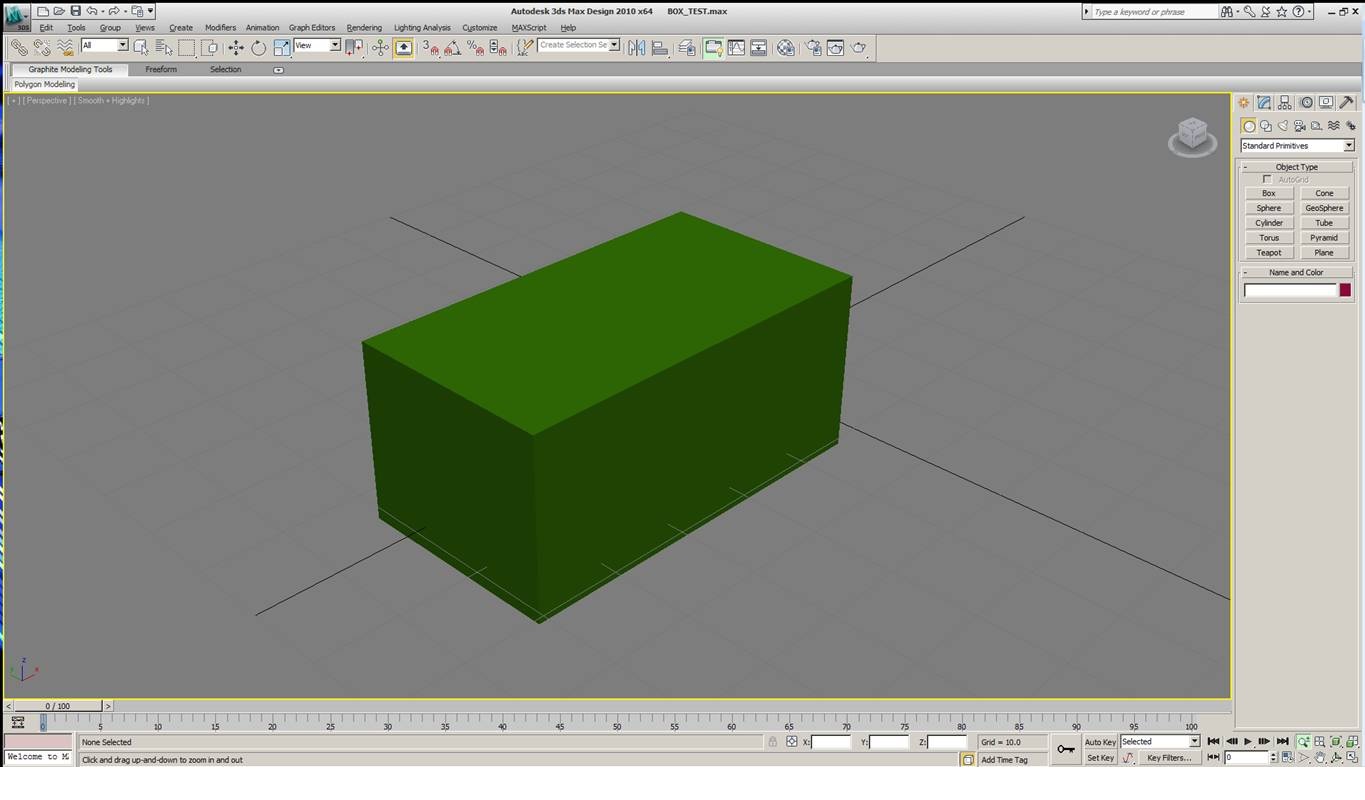Viewport: 1365px width, 800px height.
Task: Toggle the Selection Lock padlock
Action: pyautogui.click(x=772, y=742)
